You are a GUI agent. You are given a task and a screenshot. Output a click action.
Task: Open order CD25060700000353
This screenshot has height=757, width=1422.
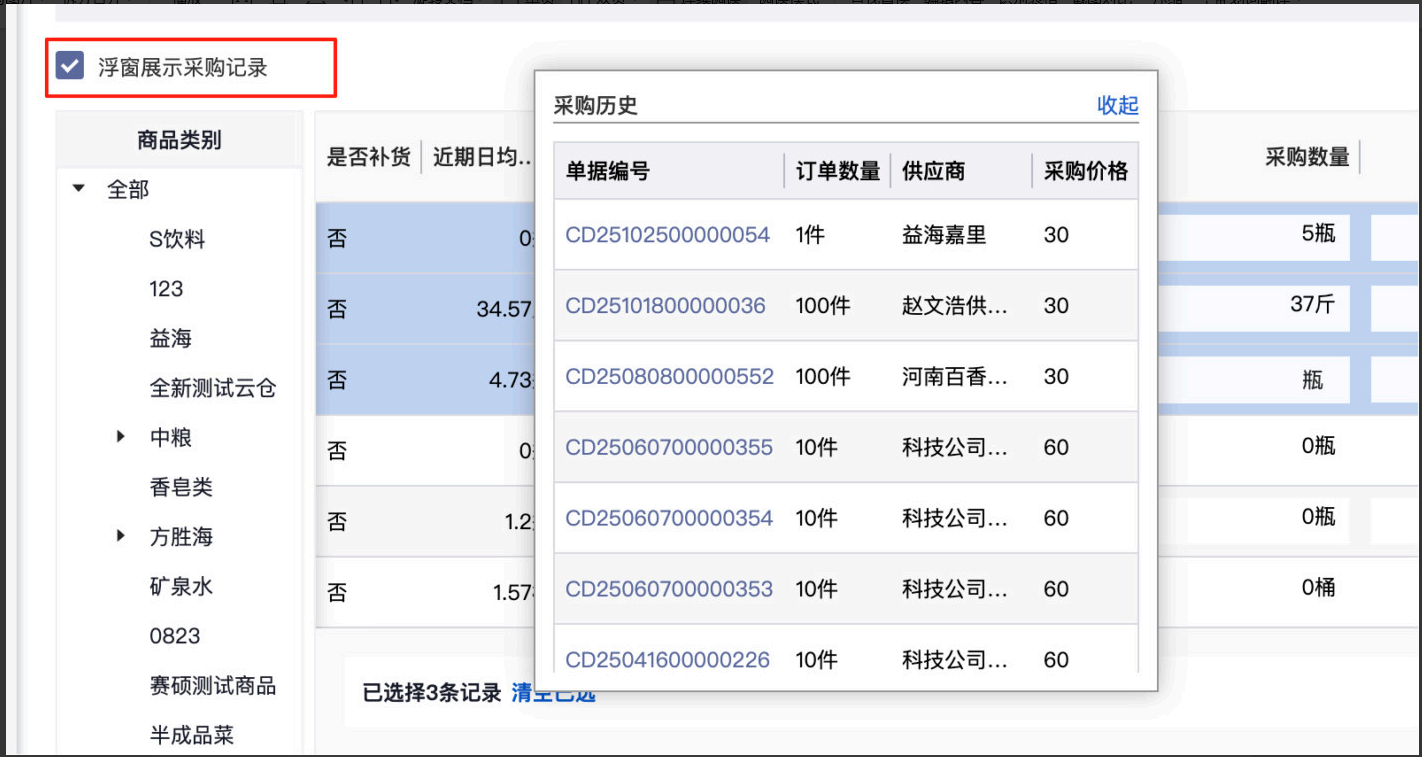point(668,589)
